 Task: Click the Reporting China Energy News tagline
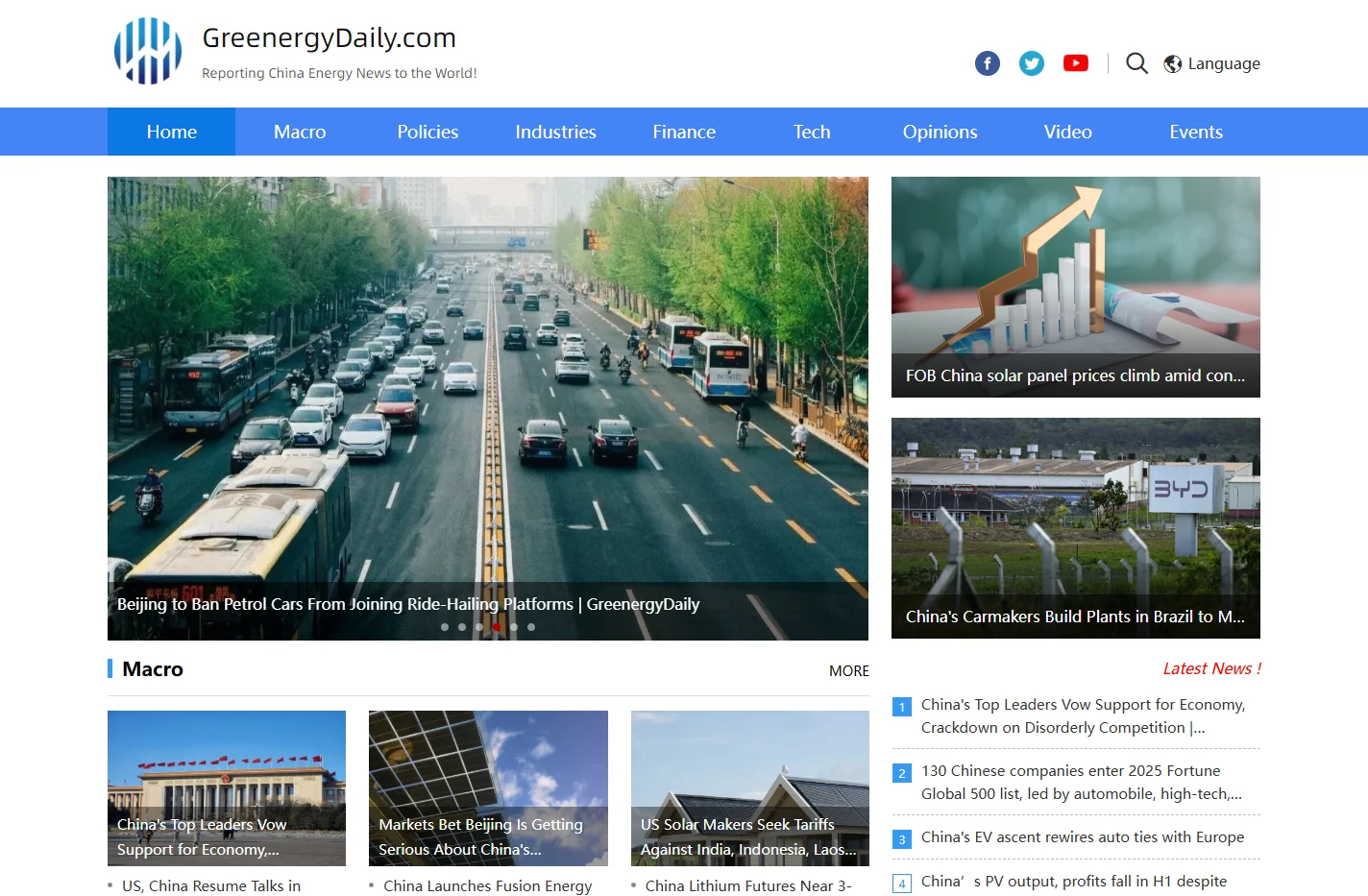[339, 73]
